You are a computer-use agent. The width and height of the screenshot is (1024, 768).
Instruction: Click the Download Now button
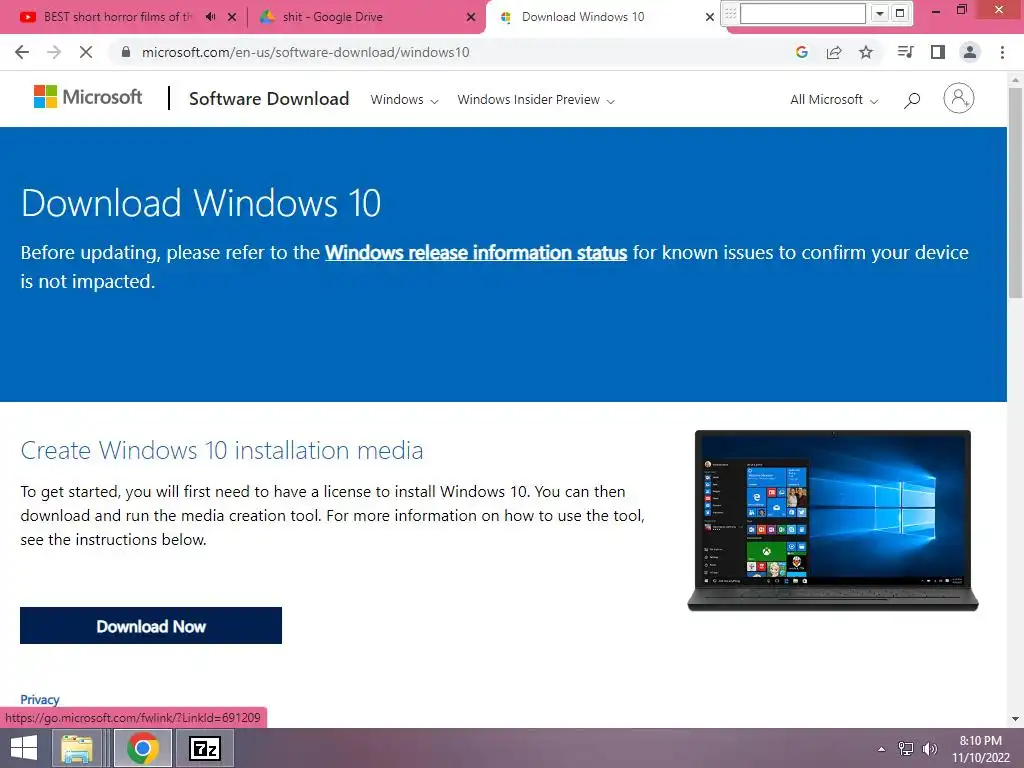[151, 626]
